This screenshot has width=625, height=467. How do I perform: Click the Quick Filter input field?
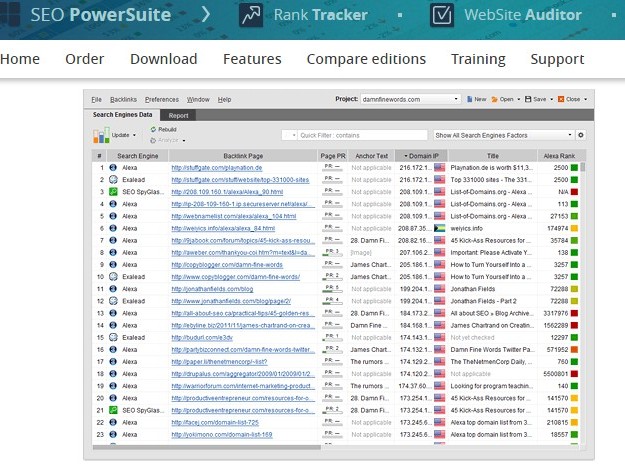363,135
